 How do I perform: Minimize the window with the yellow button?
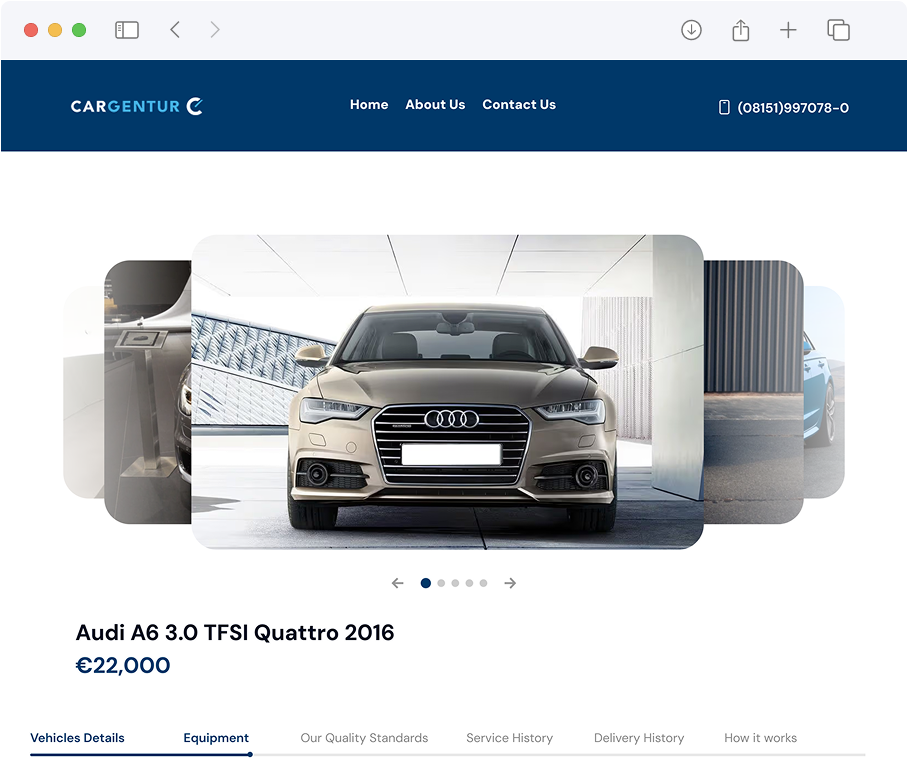[x=55, y=30]
